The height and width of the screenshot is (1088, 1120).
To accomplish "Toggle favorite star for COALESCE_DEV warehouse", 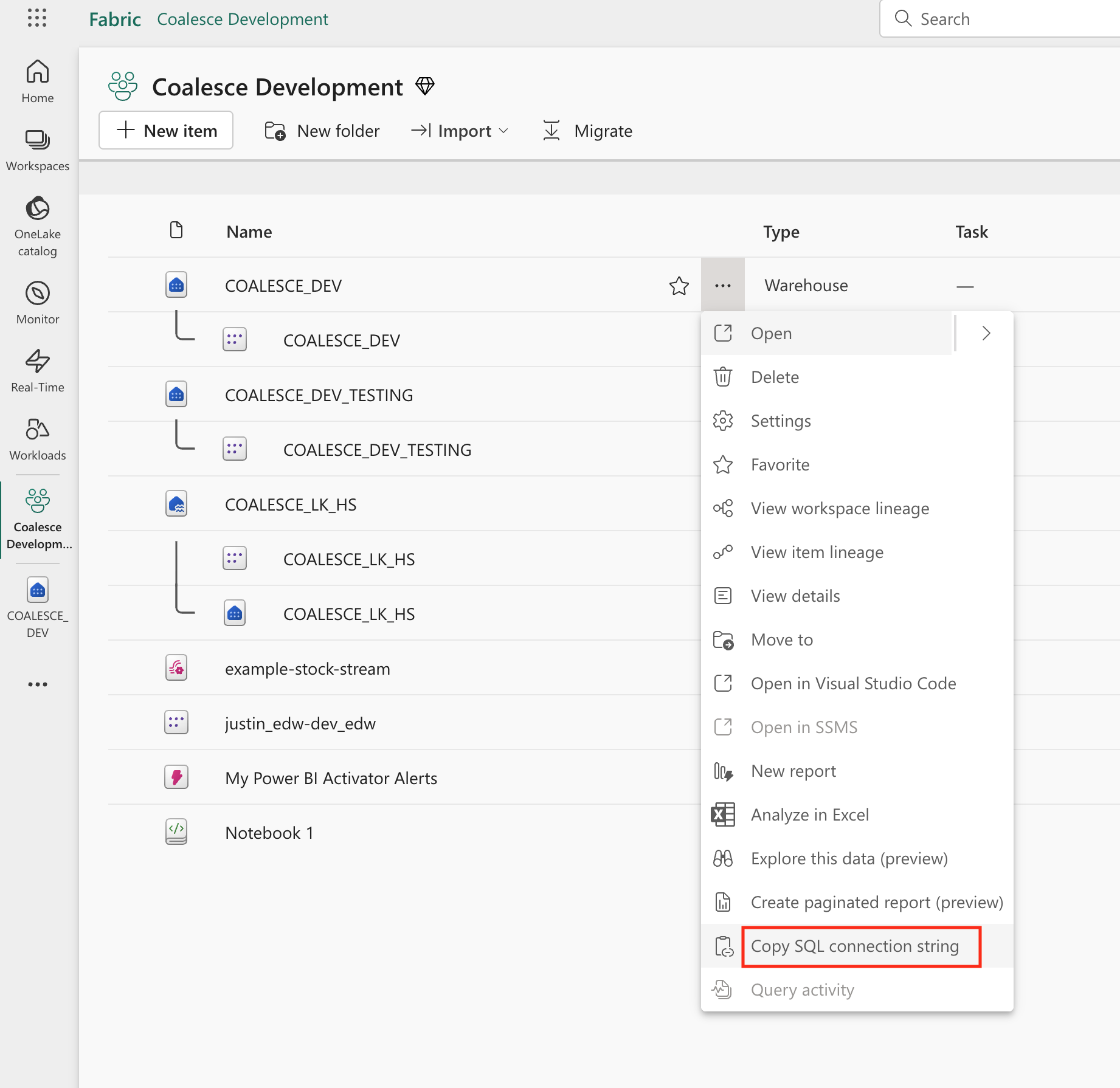I will [x=679, y=286].
